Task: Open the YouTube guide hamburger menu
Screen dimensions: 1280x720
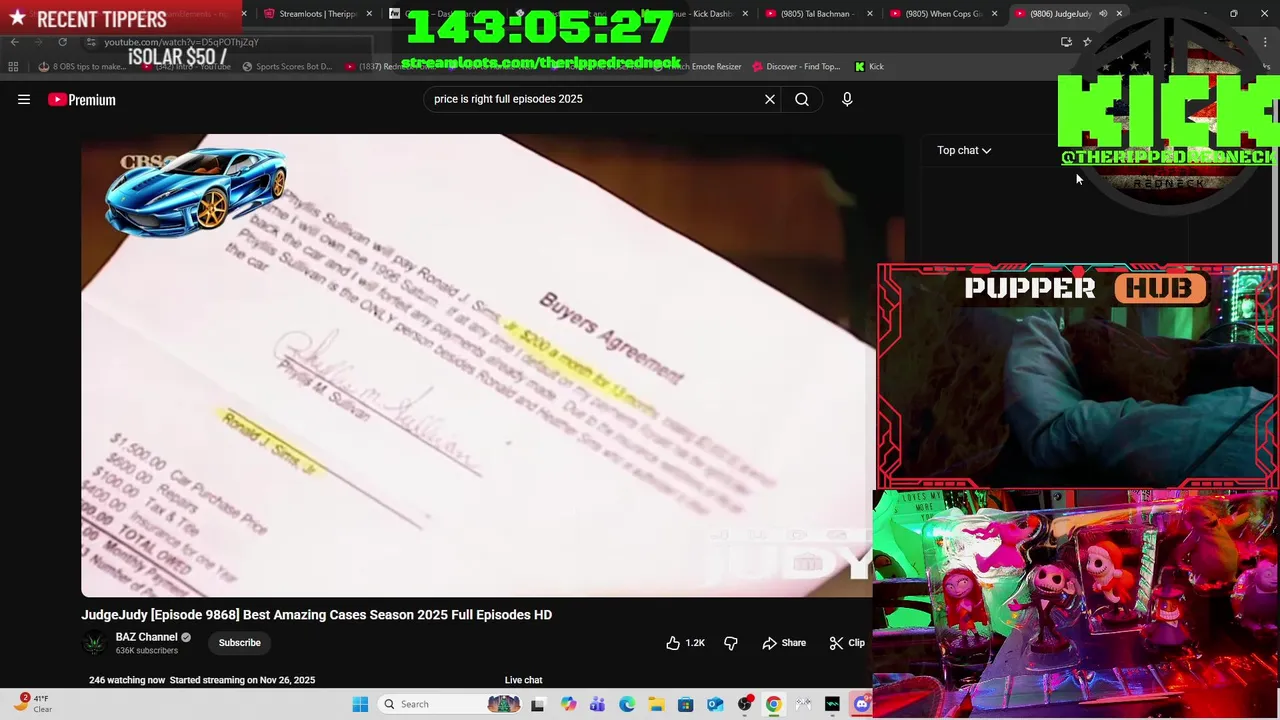Action: [x=24, y=99]
